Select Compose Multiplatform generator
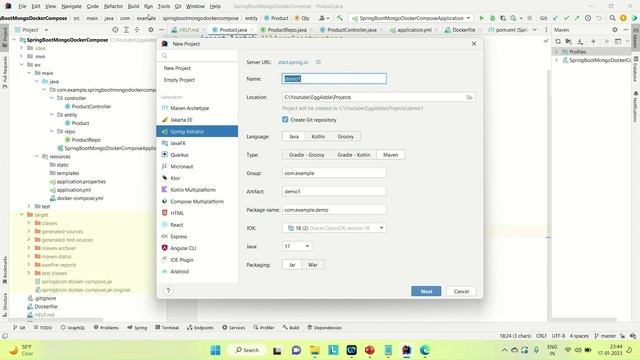The width and height of the screenshot is (640, 360). pos(197,202)
